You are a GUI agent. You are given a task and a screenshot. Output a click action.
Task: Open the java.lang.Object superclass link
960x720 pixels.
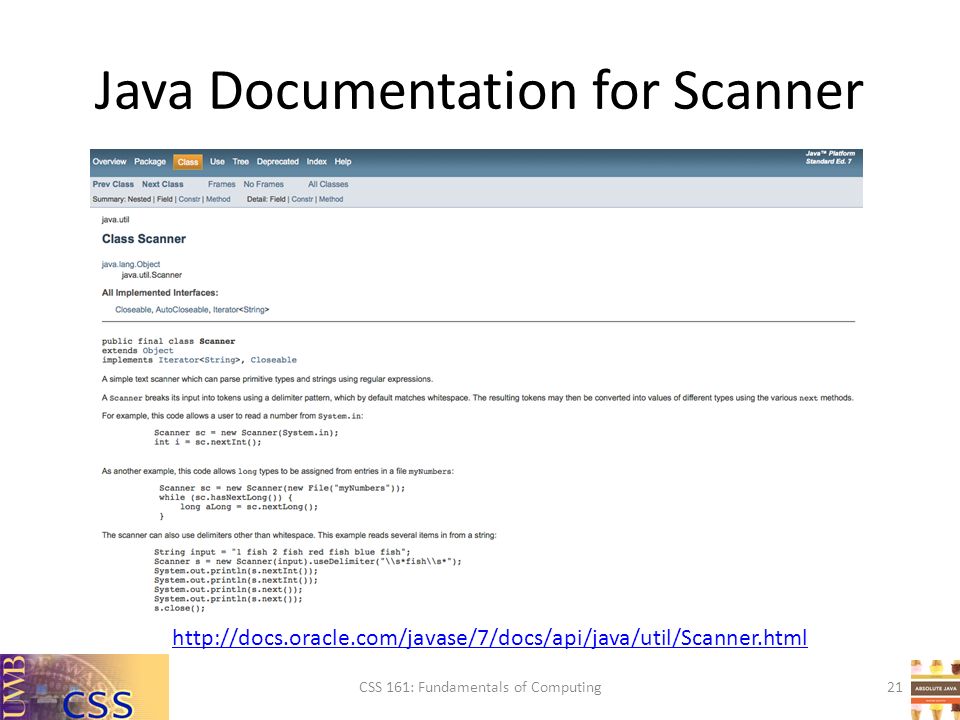tap(131, 264)
